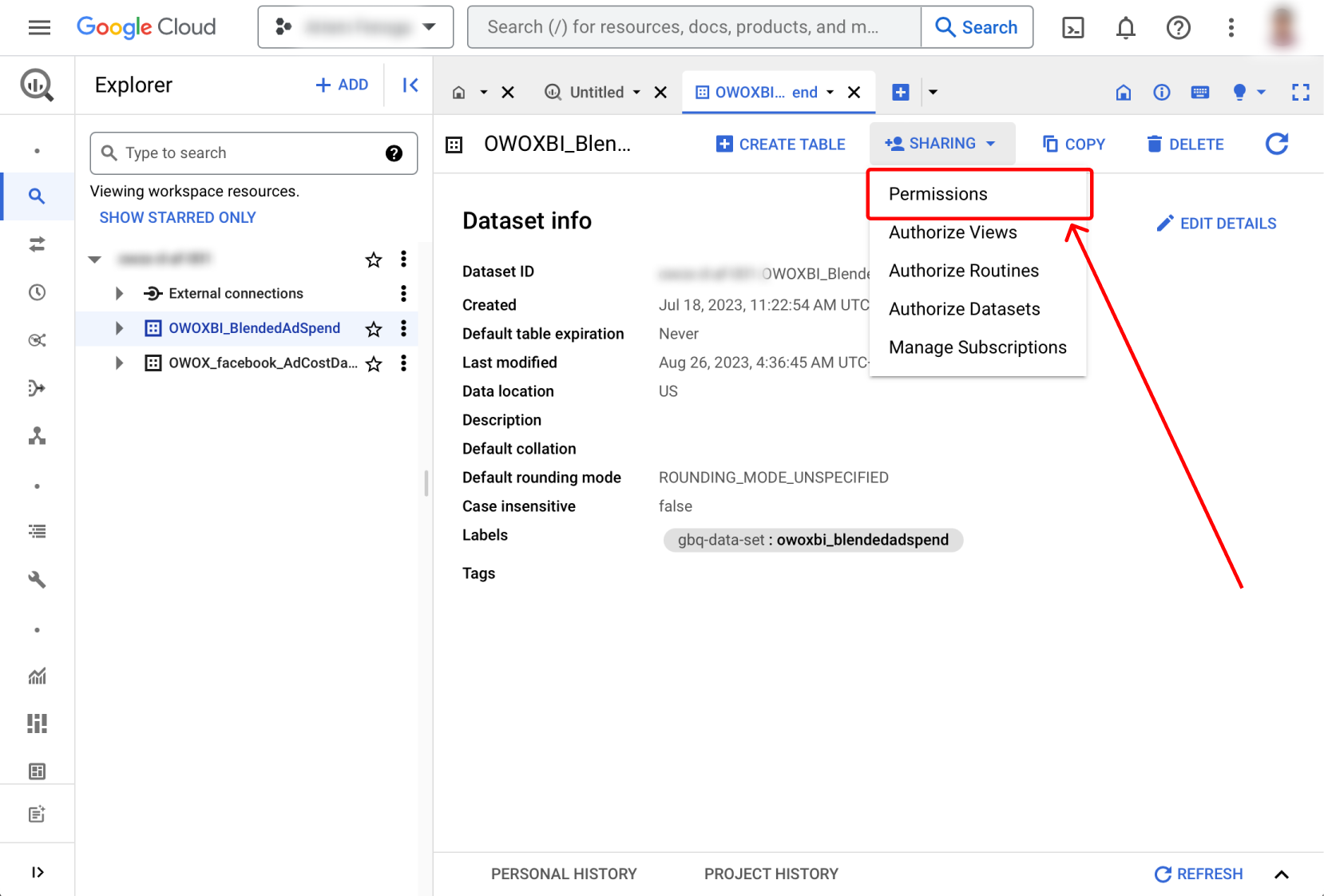Choose Permissions from Sharing menu
The image size is (1324, 896).
[x=978, y=194]
